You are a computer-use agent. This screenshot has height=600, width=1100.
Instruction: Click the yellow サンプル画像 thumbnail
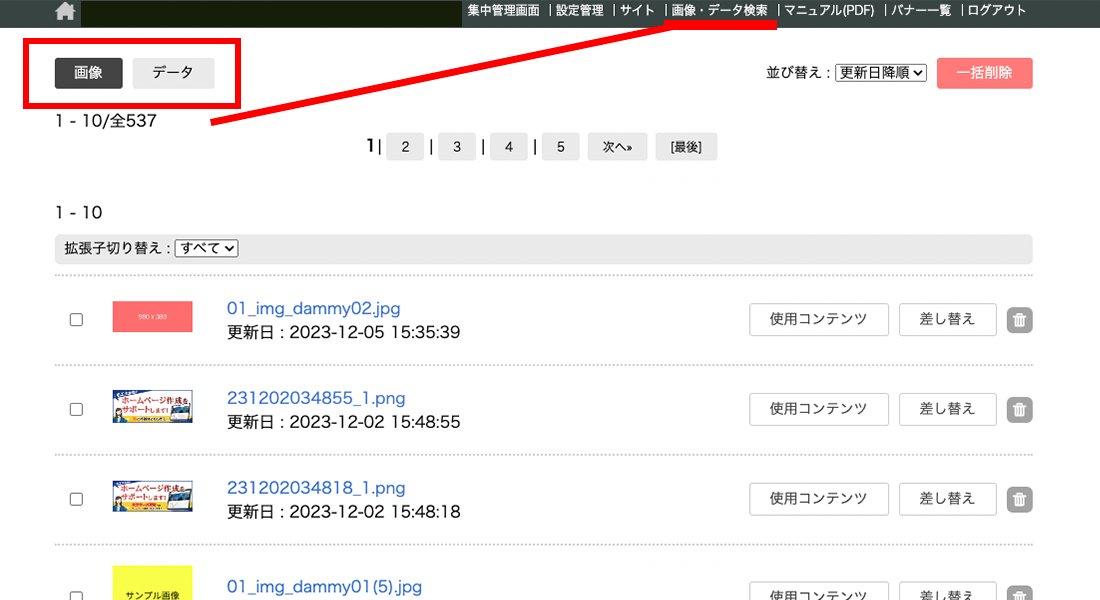[152, 583]
